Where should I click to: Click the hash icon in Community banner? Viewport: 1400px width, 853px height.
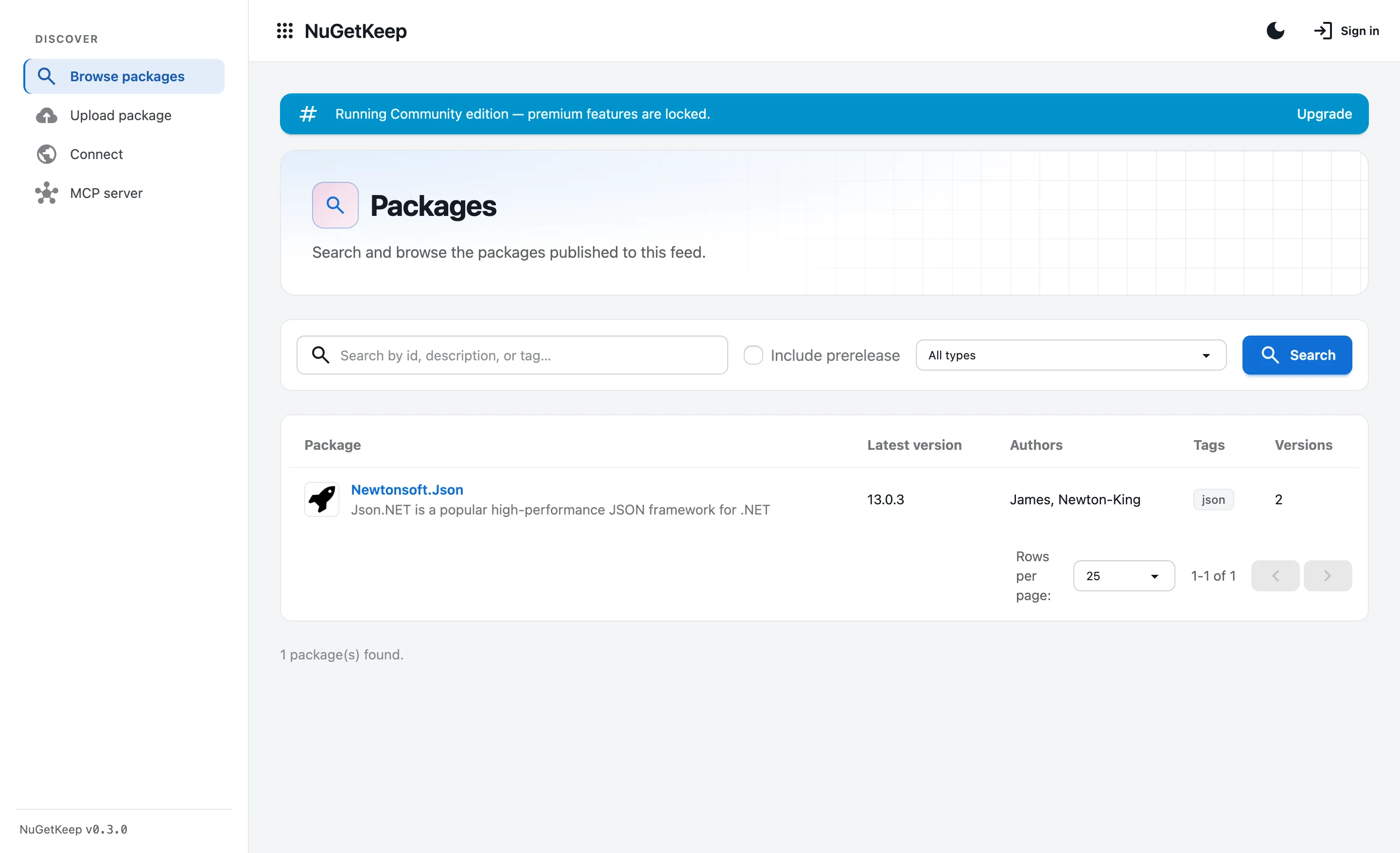tap(308, 114)
